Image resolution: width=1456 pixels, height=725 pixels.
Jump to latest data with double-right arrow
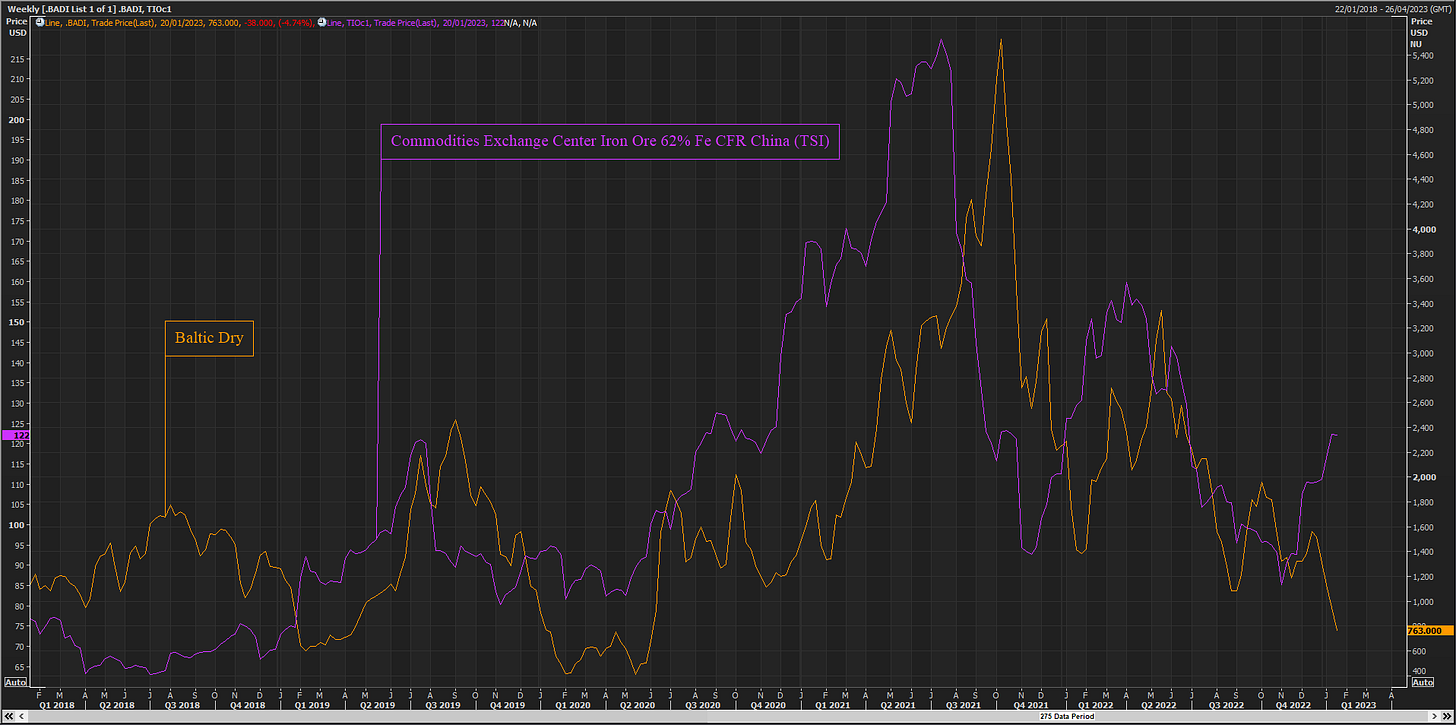(x=1447, y=716)
